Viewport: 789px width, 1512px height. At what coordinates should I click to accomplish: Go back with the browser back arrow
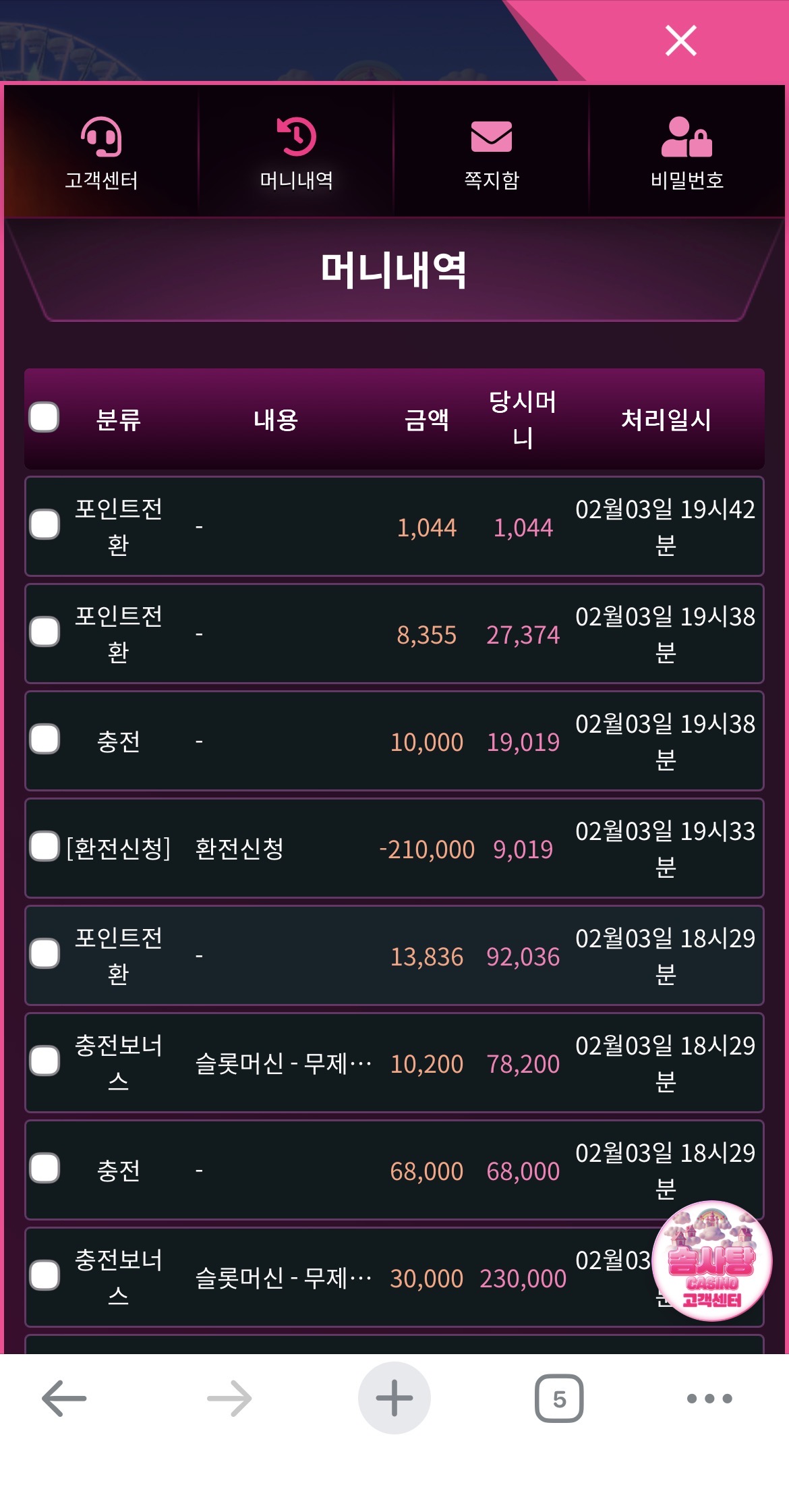[64, 1398]
